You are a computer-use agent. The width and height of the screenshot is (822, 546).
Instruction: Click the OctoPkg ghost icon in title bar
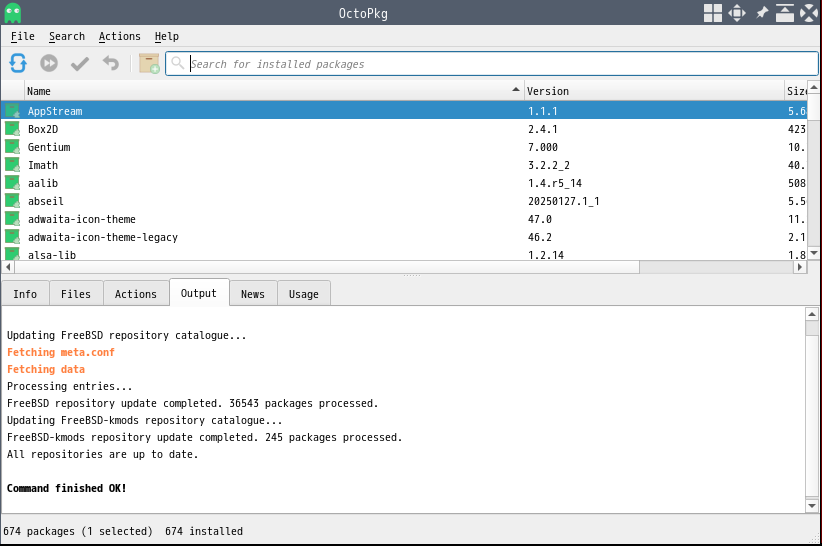(x=13, y=13)
